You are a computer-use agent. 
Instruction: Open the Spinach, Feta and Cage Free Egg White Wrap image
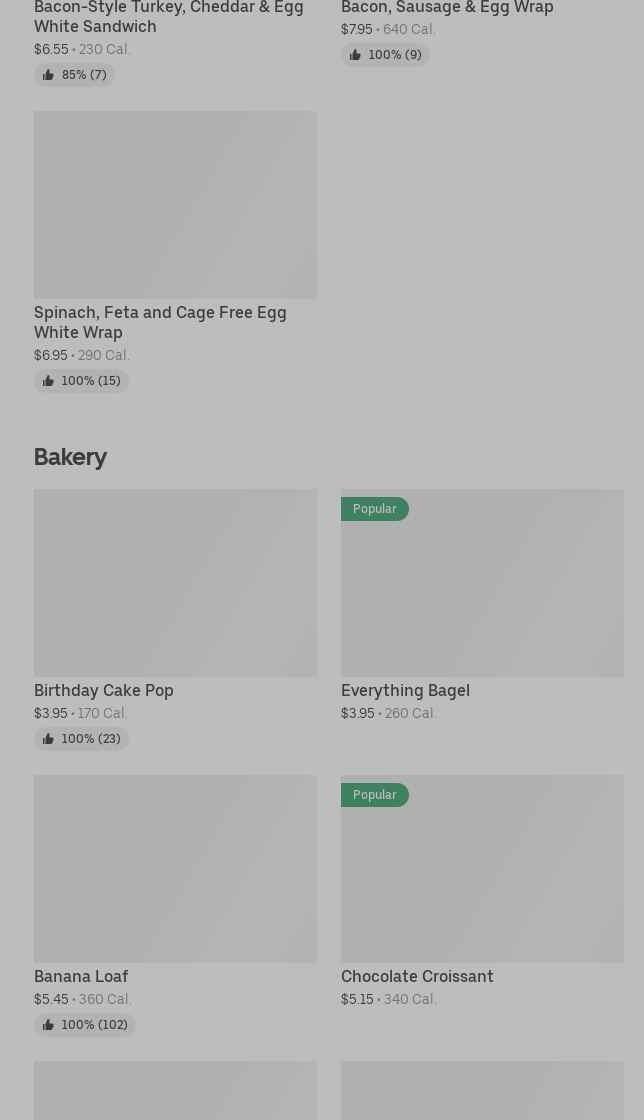[x=176, y=204]
